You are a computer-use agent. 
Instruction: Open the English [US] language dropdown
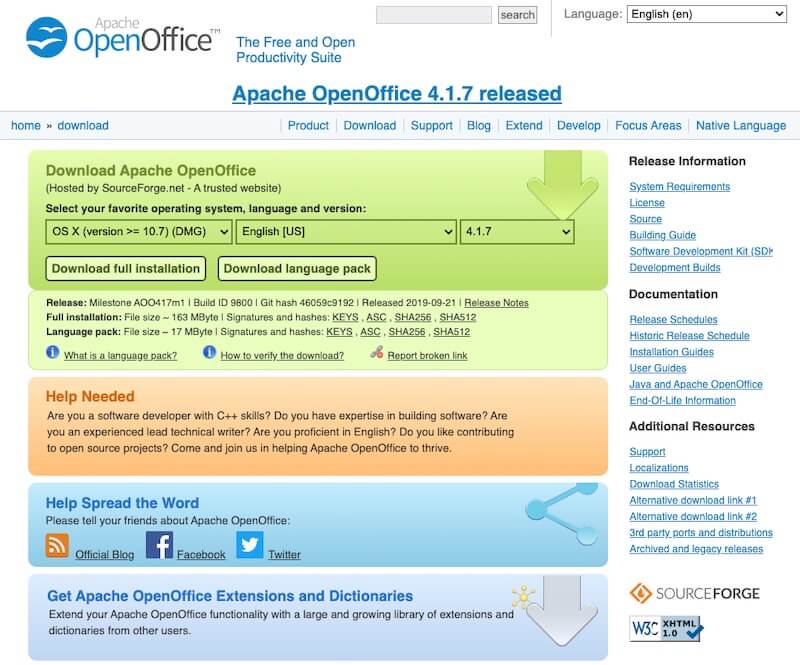pyautogui.click(x=346, y=232)
